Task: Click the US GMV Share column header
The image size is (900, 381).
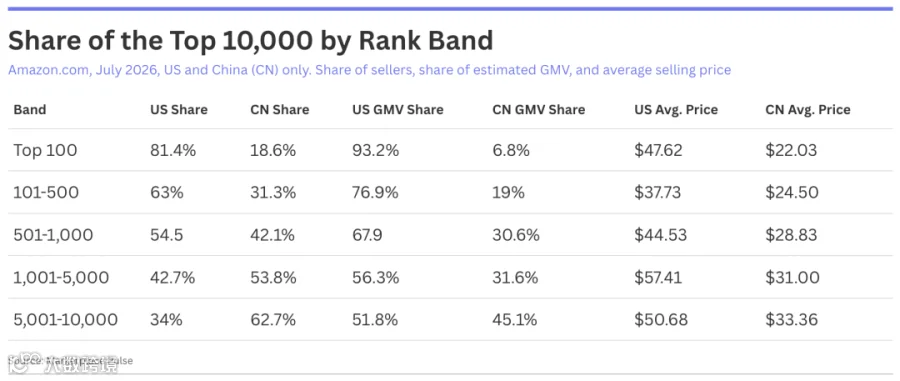Action: pos(398,110)
